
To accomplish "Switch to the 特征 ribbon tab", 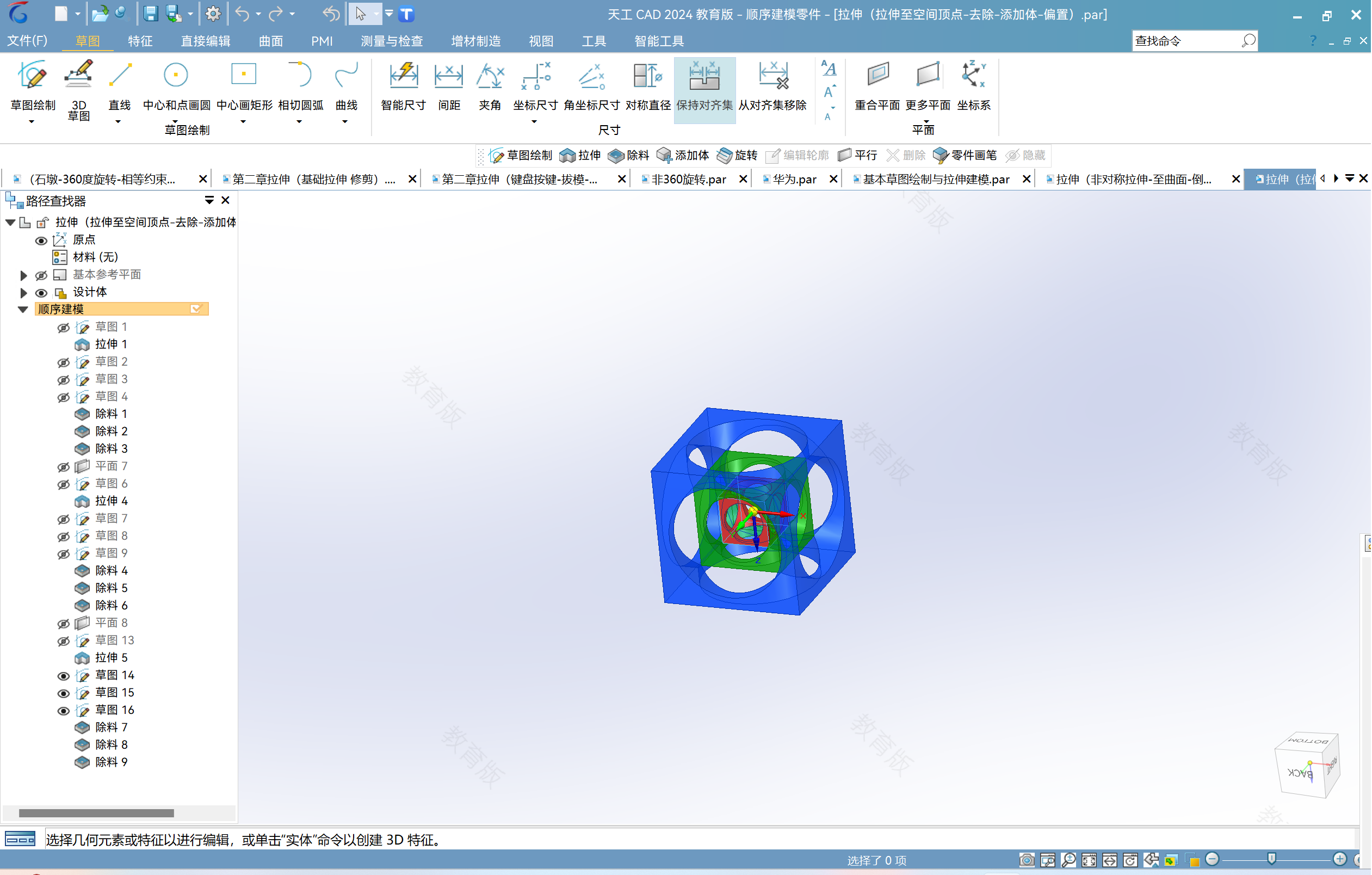I will tap(140, 40).
